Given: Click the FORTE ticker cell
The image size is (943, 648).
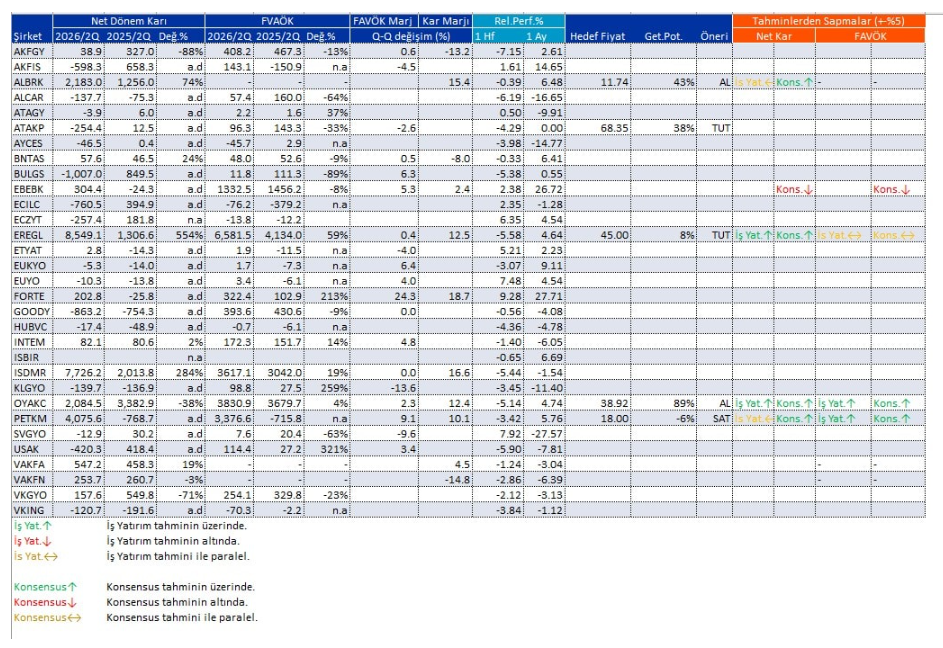Looking at the screenshot, I should tap(32, 296).
